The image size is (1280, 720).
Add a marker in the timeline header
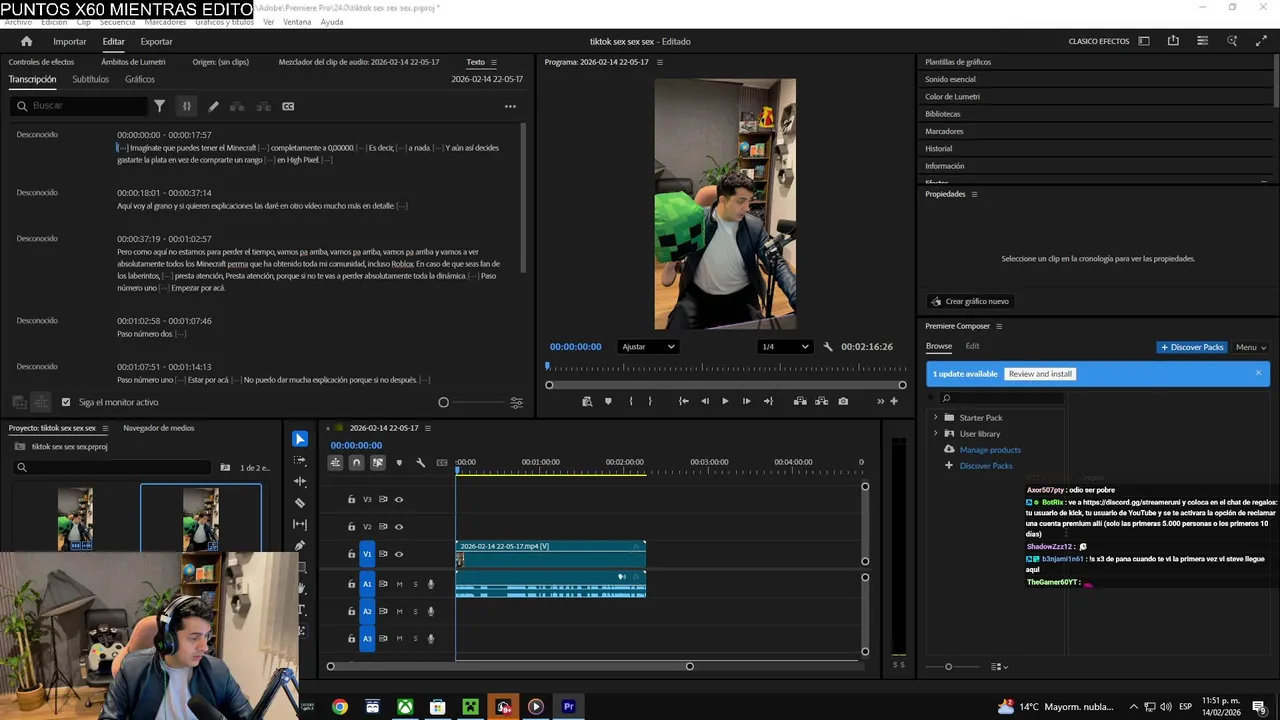click(x=399, y=463)
